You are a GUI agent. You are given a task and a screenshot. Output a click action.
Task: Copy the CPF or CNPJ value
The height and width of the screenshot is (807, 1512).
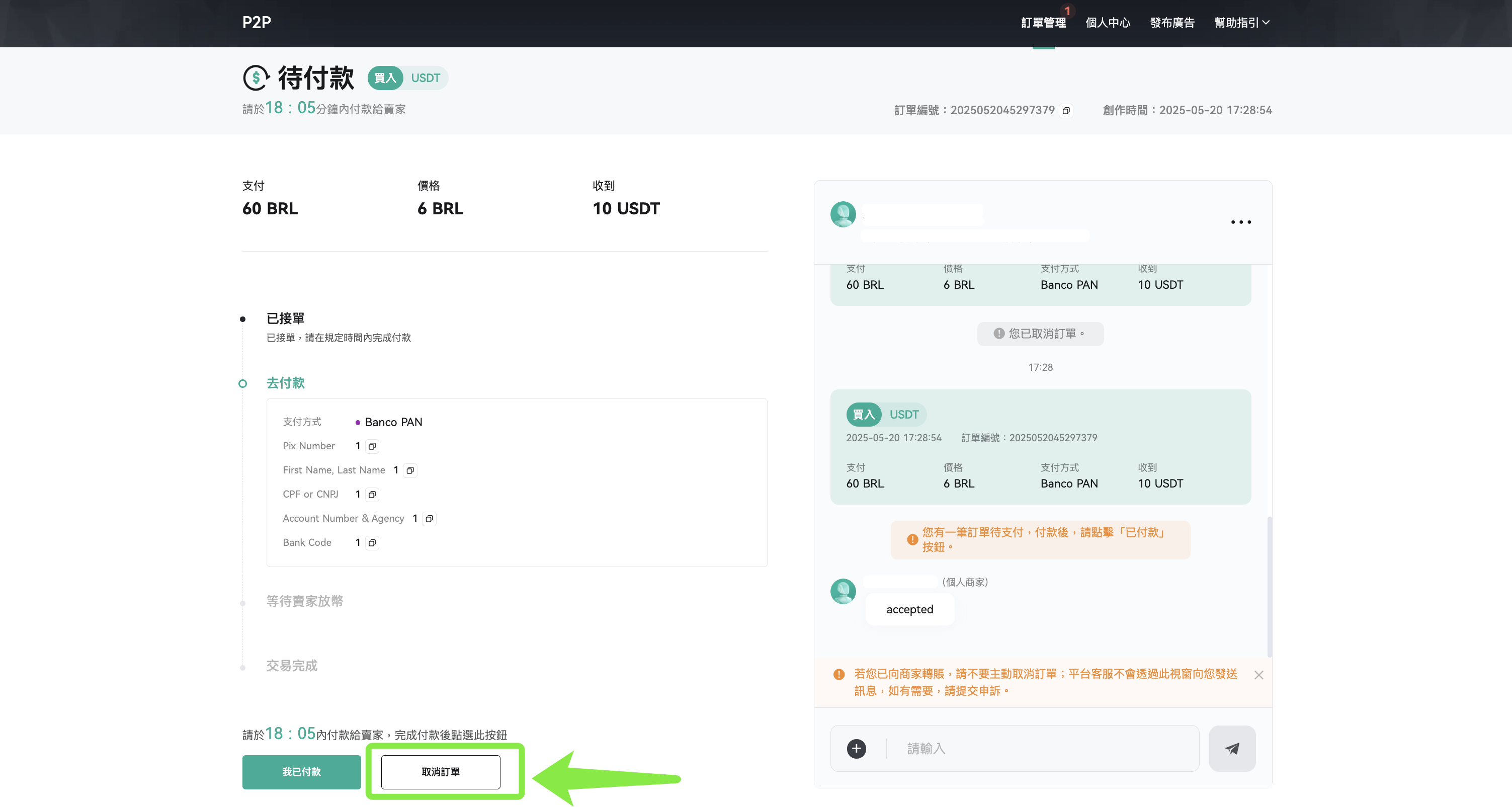(372, 494)
